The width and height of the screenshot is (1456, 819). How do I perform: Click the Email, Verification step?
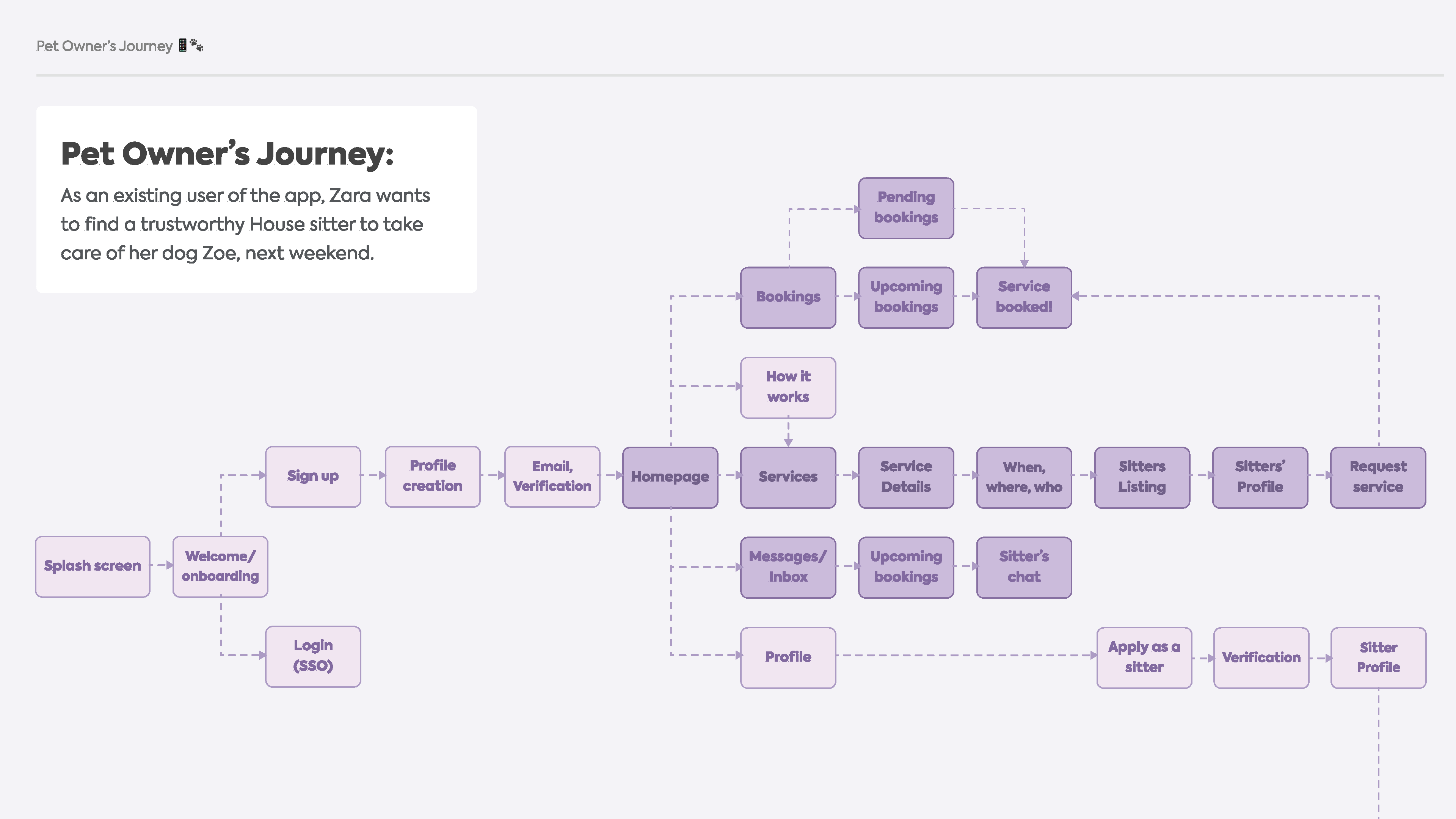click(x=552, y=476)
